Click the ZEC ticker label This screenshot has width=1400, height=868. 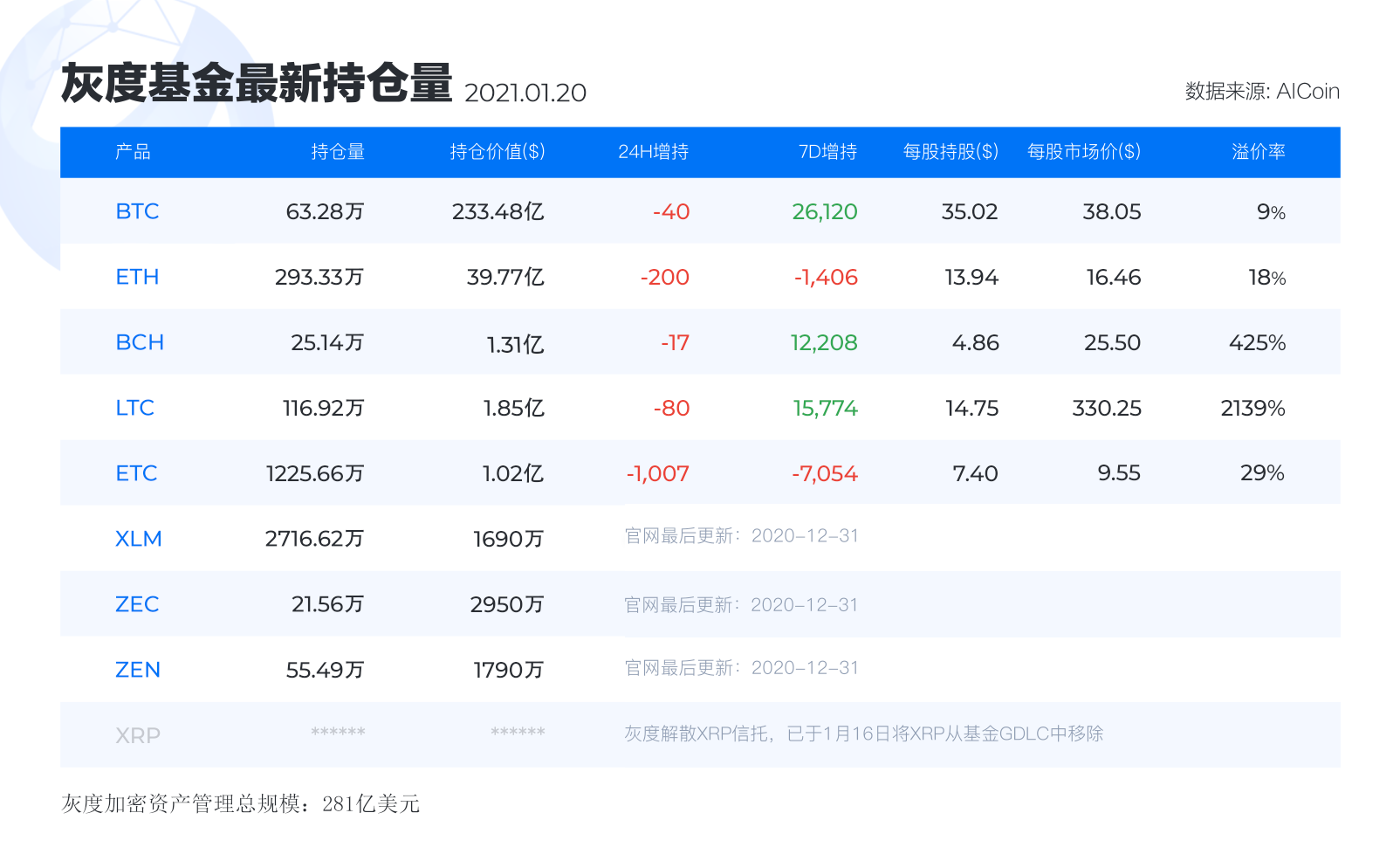(x=137, y=603)
